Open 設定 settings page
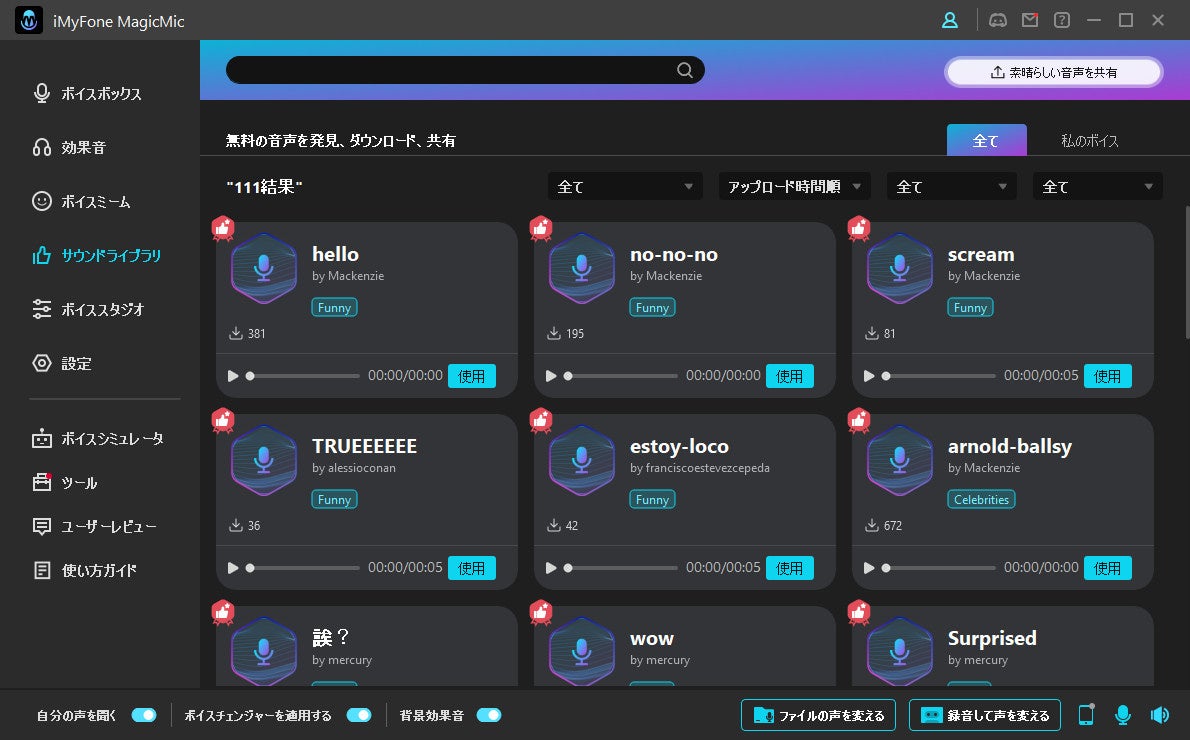This screenshot has width=1190, height=740. click(61, 363)
